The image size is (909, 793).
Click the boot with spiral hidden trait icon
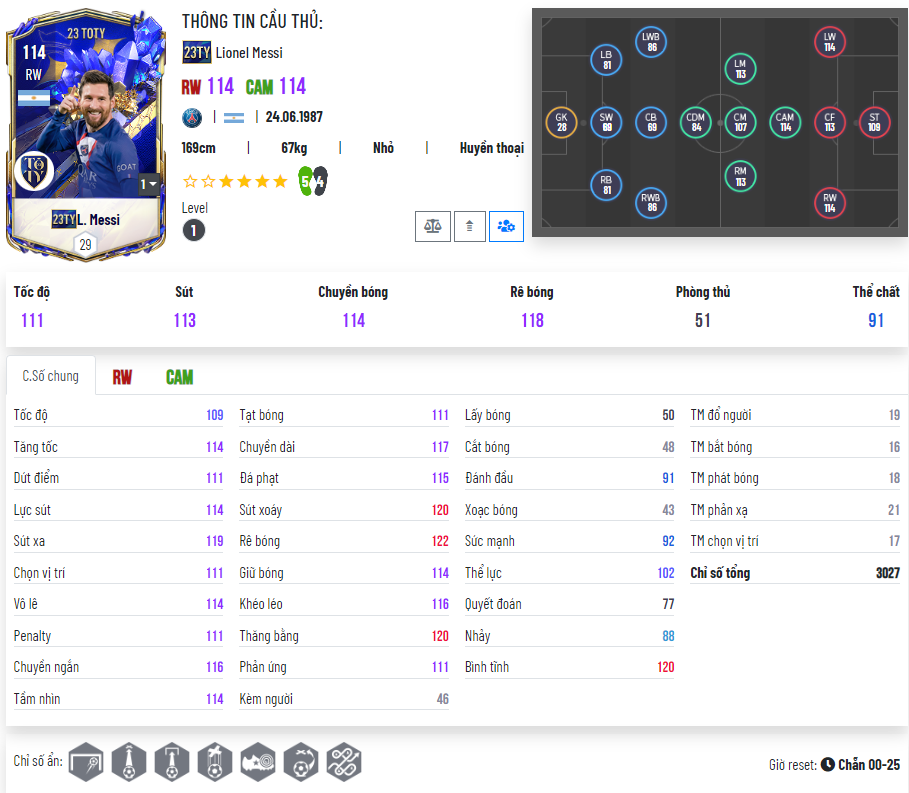tap(258, 762)
